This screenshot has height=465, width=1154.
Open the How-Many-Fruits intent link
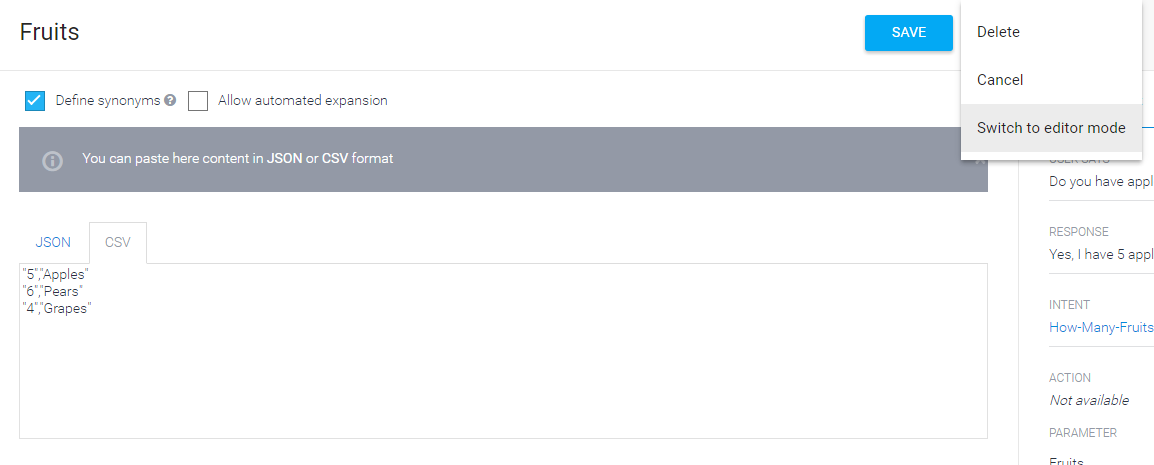(1101, 327)
